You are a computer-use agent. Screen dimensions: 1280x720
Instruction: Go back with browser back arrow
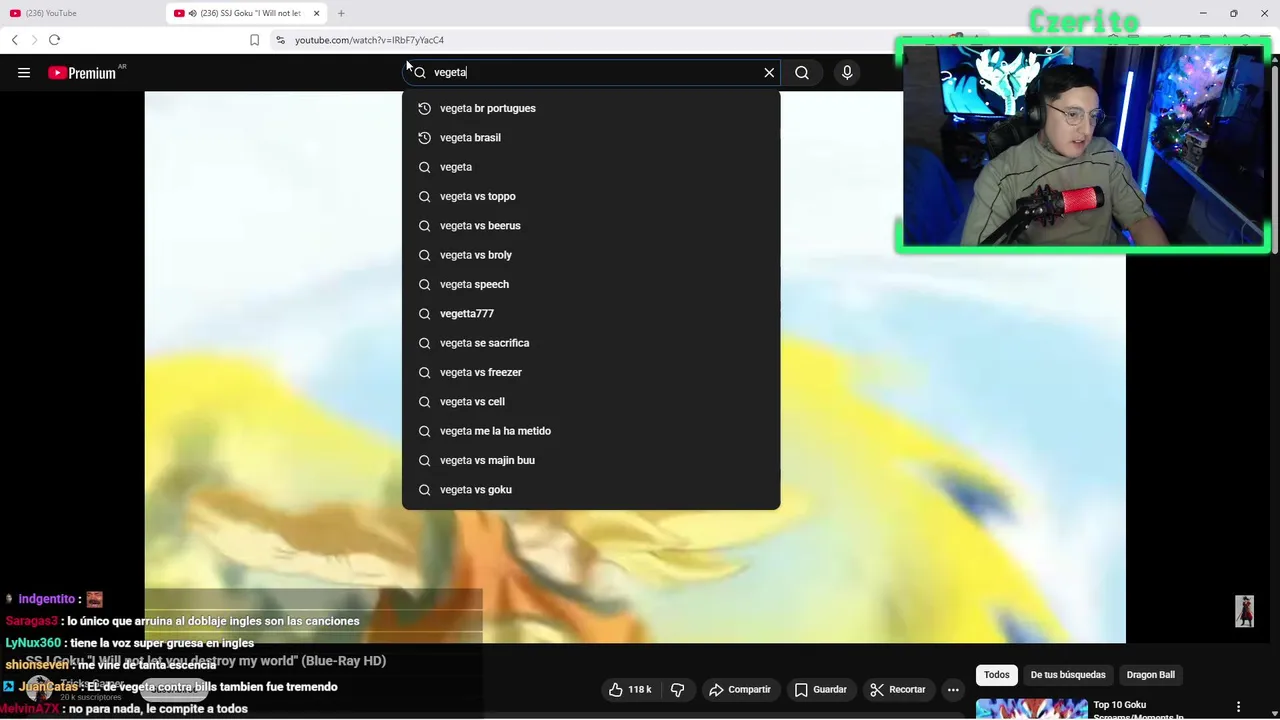click(14, 40)
